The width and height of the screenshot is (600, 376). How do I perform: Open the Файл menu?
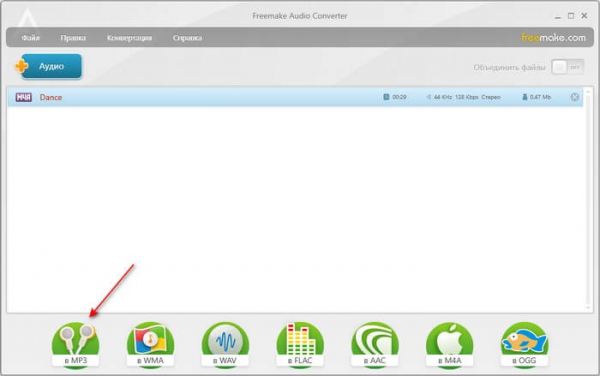pyautogui.click(x=31, y=38)
